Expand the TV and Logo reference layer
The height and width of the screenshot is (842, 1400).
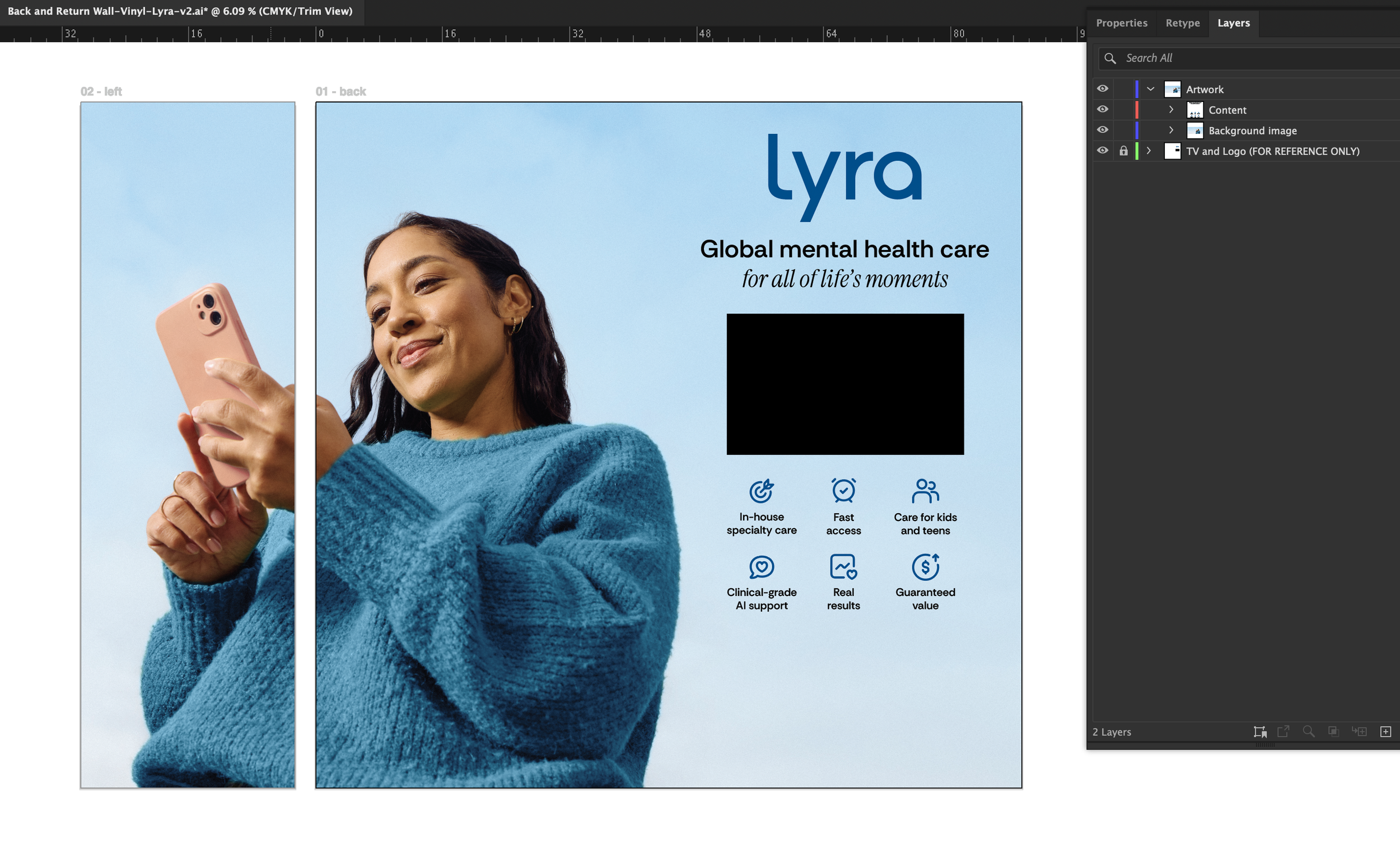(x=1149, y=150)
